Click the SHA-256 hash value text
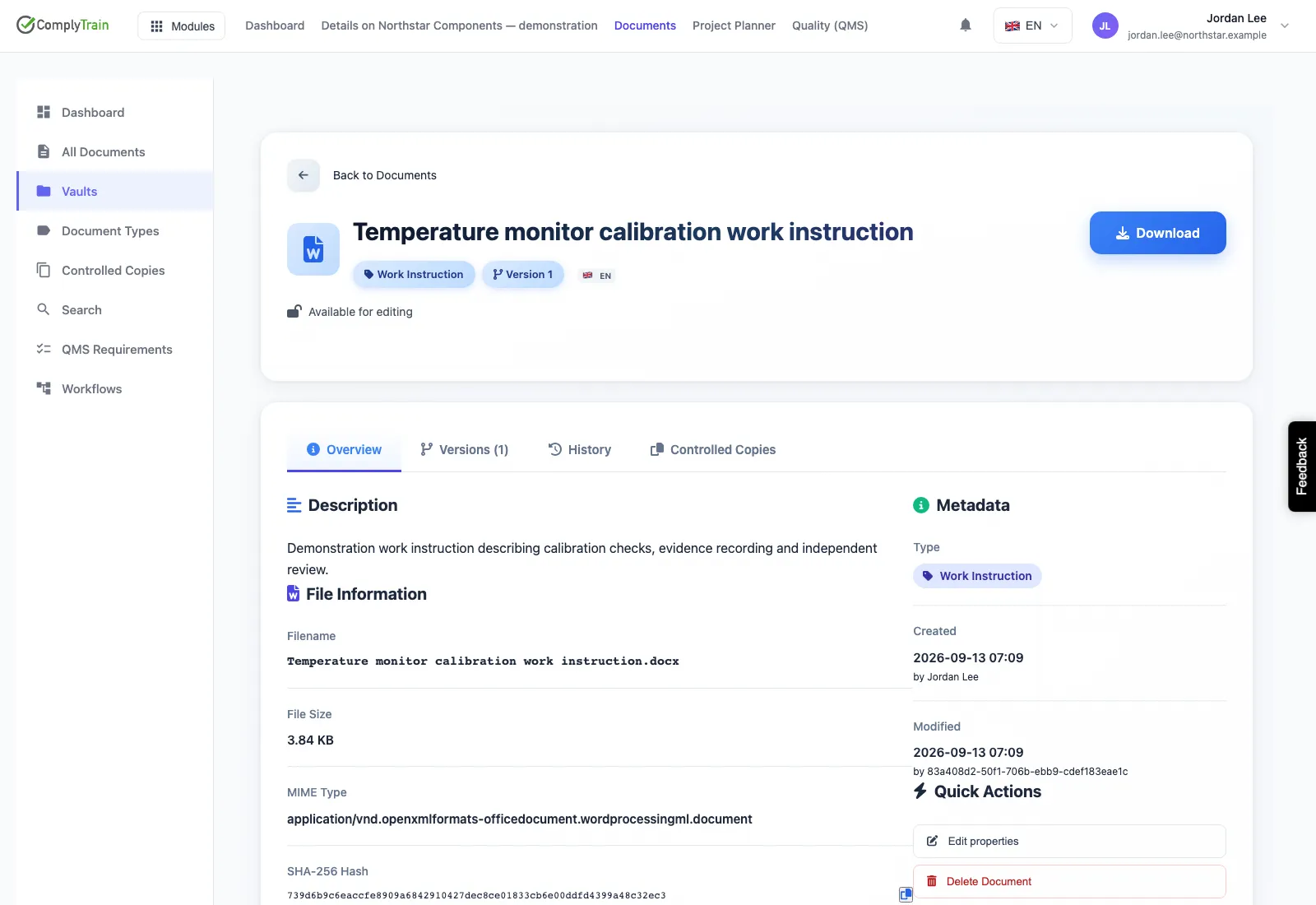The height and width of the screenshot is (905, 1316). [476, 895]
